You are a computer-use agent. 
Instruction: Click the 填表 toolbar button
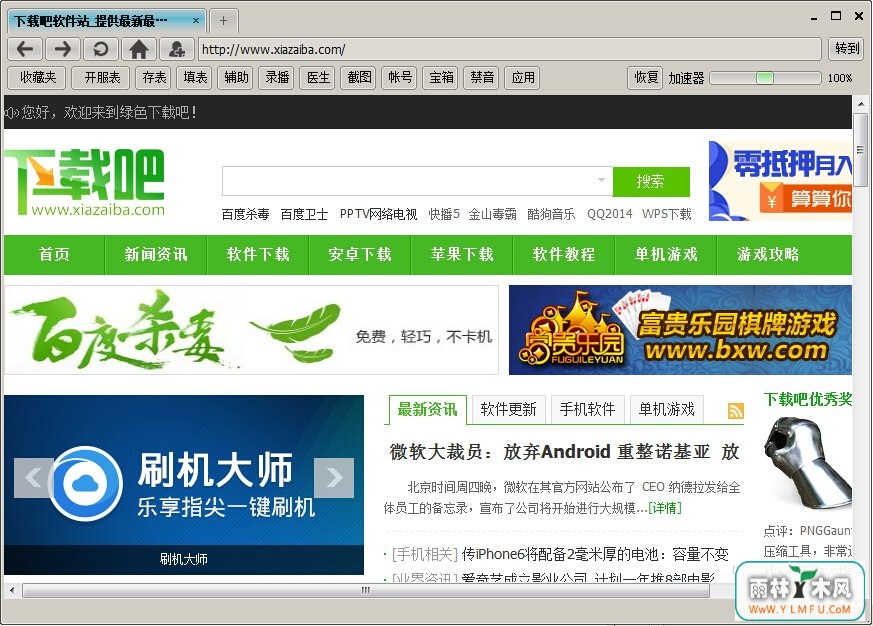click(x=195, y=77)
